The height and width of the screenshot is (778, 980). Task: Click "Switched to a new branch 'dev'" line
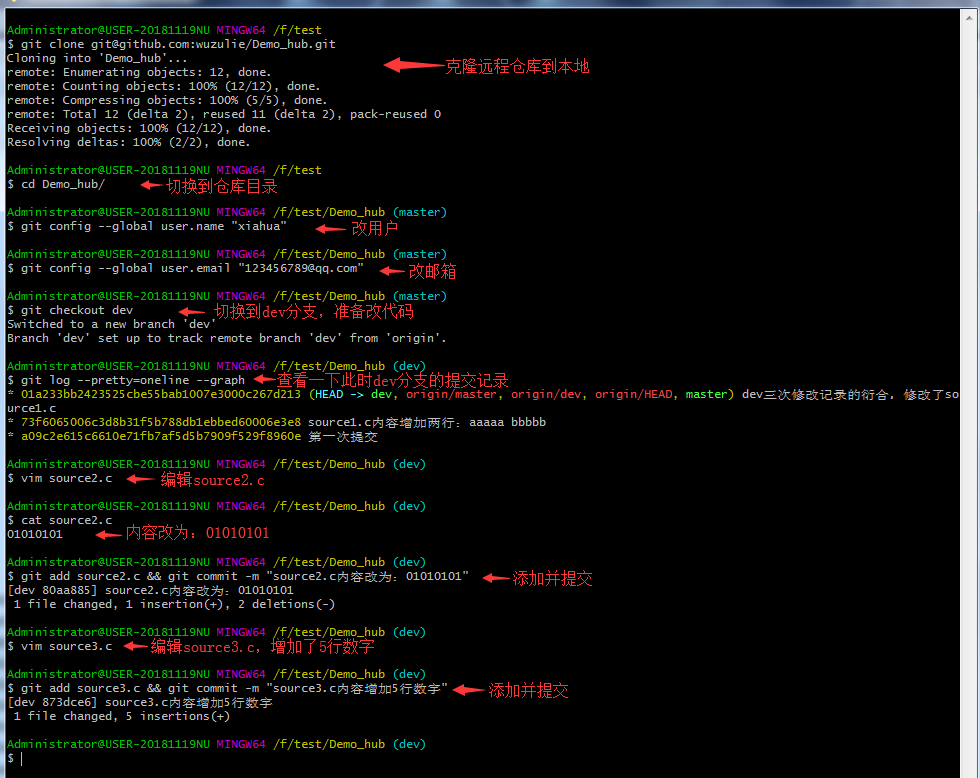coord(111,324)
